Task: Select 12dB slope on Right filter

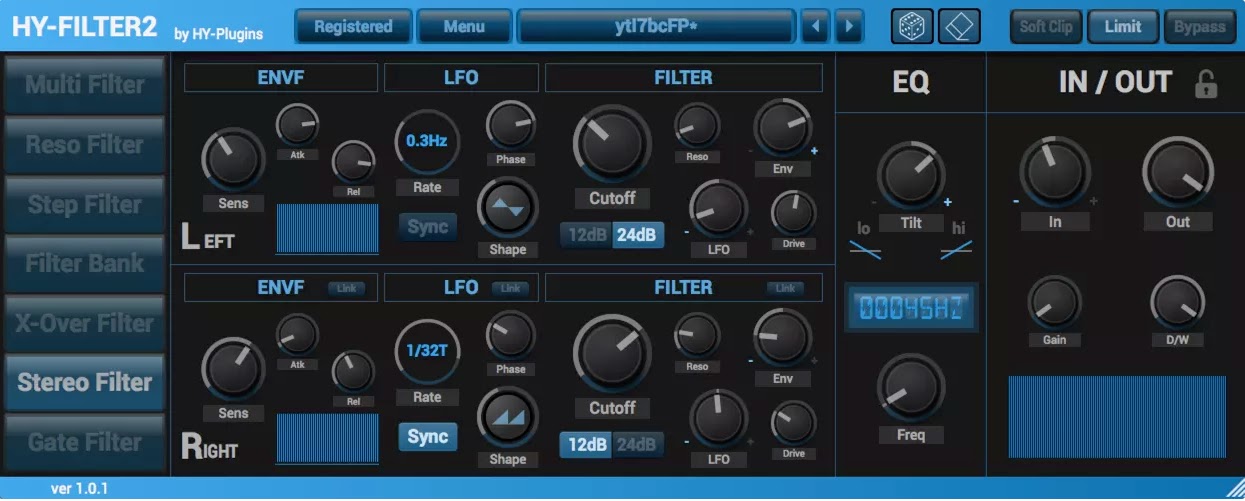Action: point(585,445)
